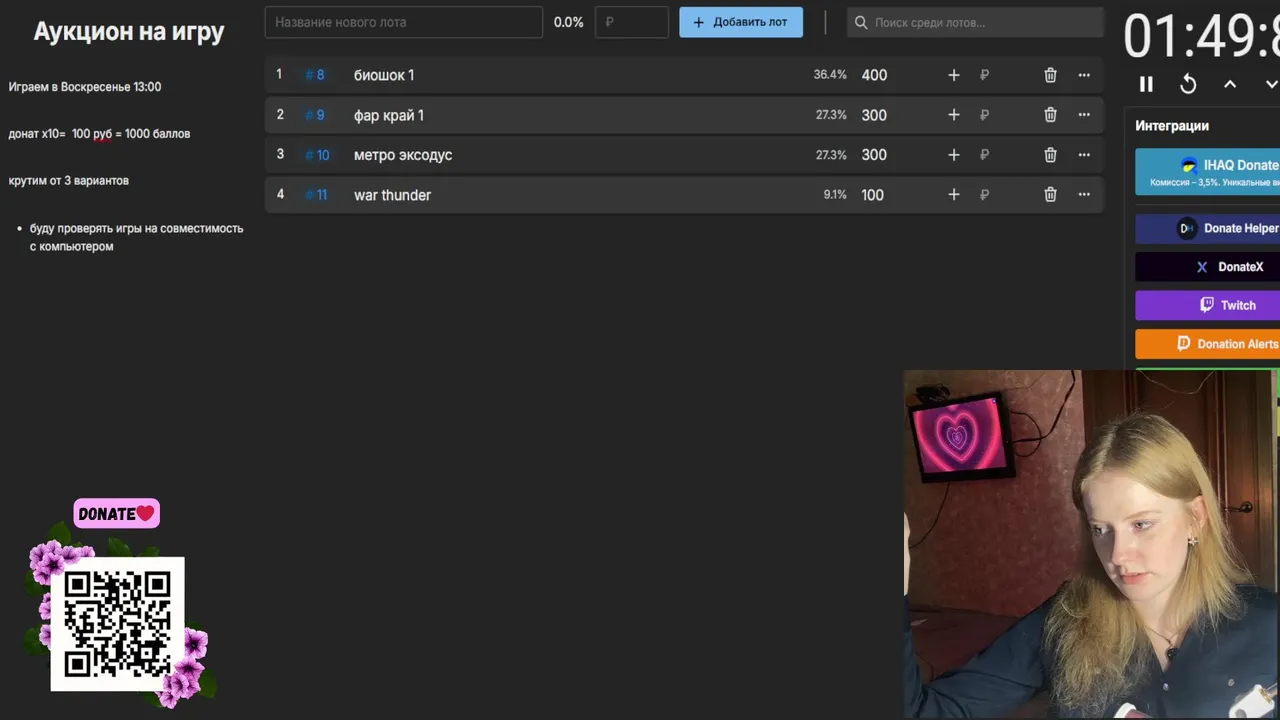
Task: Pause the auction timer
Action: (x=1146, y=85)
